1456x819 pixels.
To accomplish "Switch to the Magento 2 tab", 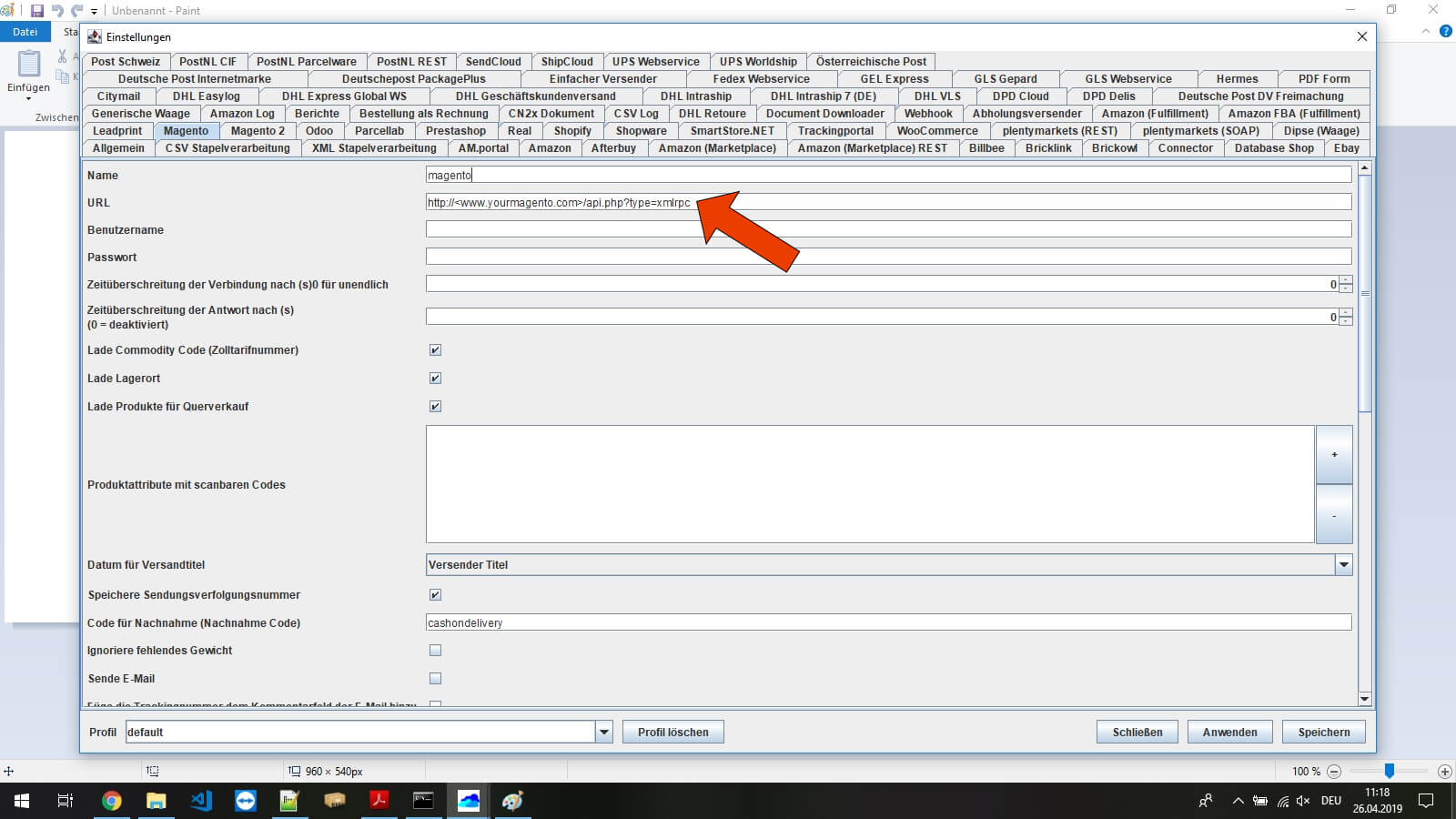I will (x=258, y=131).
